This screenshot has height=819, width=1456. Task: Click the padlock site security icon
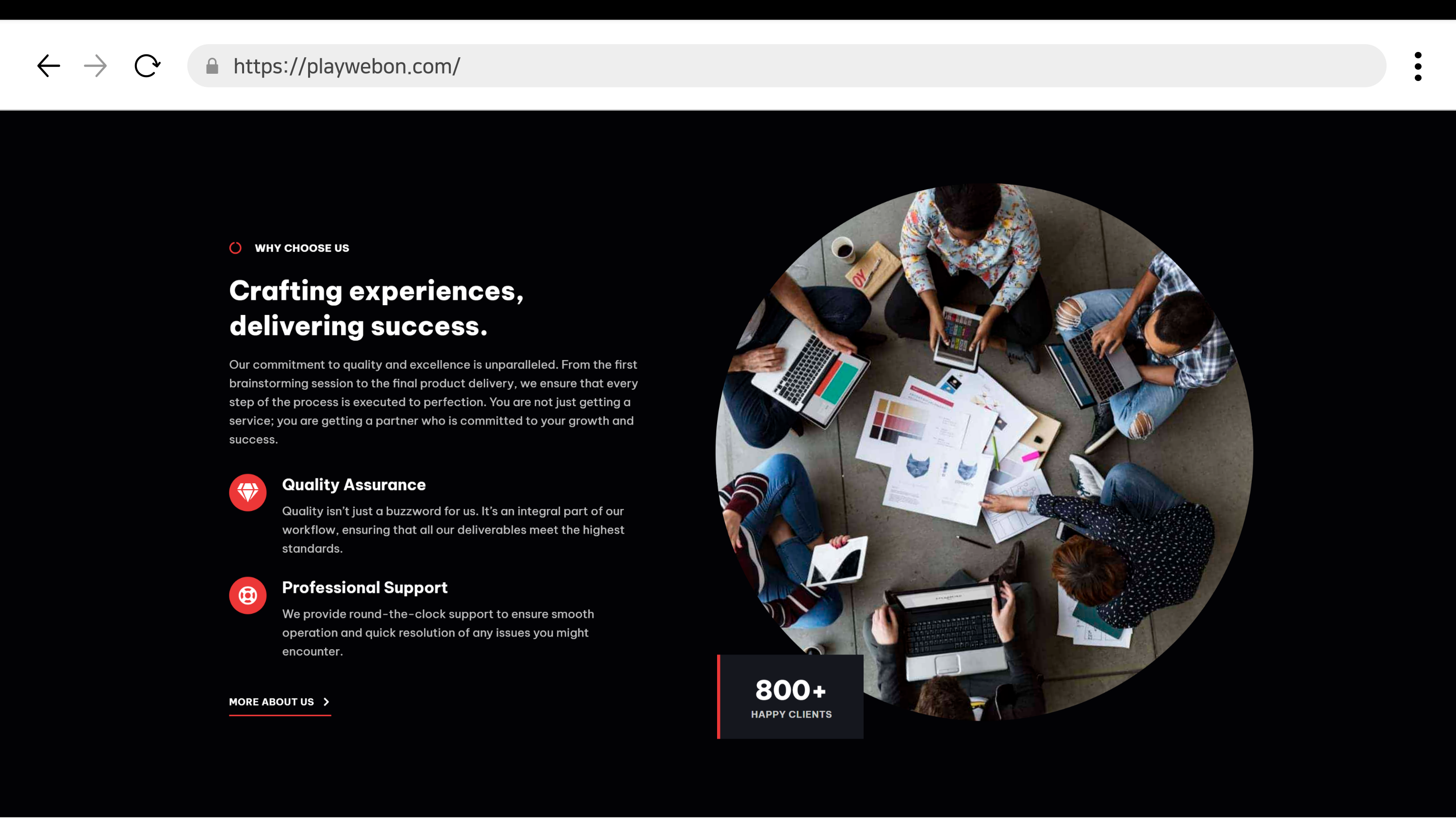pyautogui.click(x=212, y=66)
